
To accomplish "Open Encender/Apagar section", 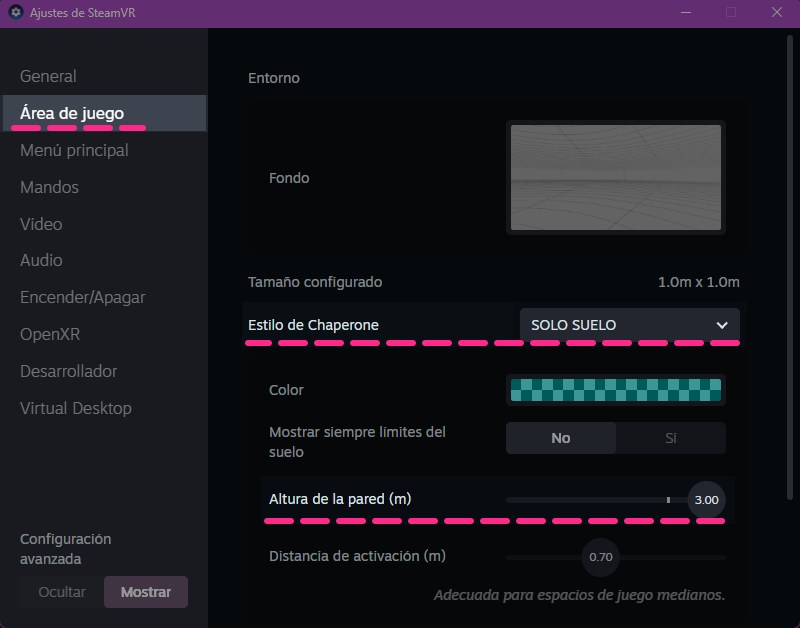I will (x=83, y=297).
